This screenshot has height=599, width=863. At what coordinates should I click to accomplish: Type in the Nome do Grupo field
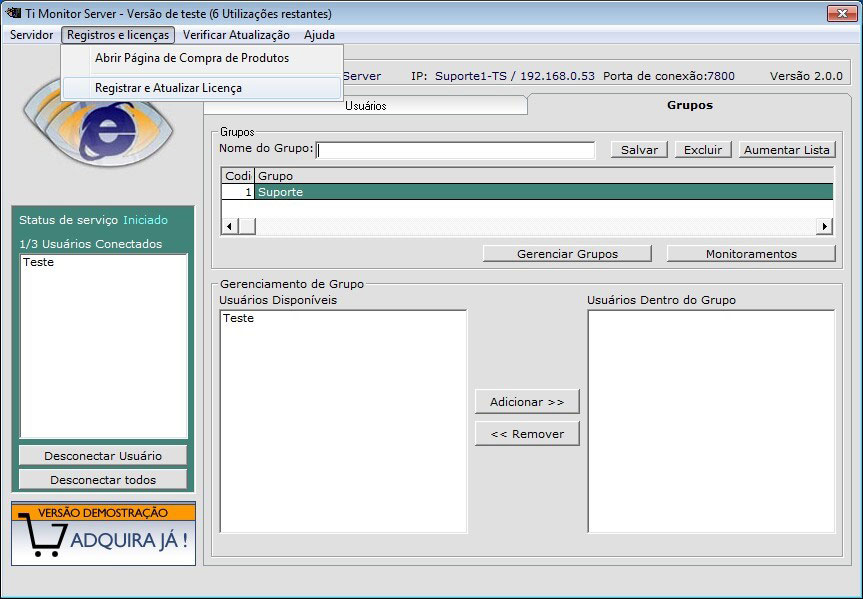(456, 150)
